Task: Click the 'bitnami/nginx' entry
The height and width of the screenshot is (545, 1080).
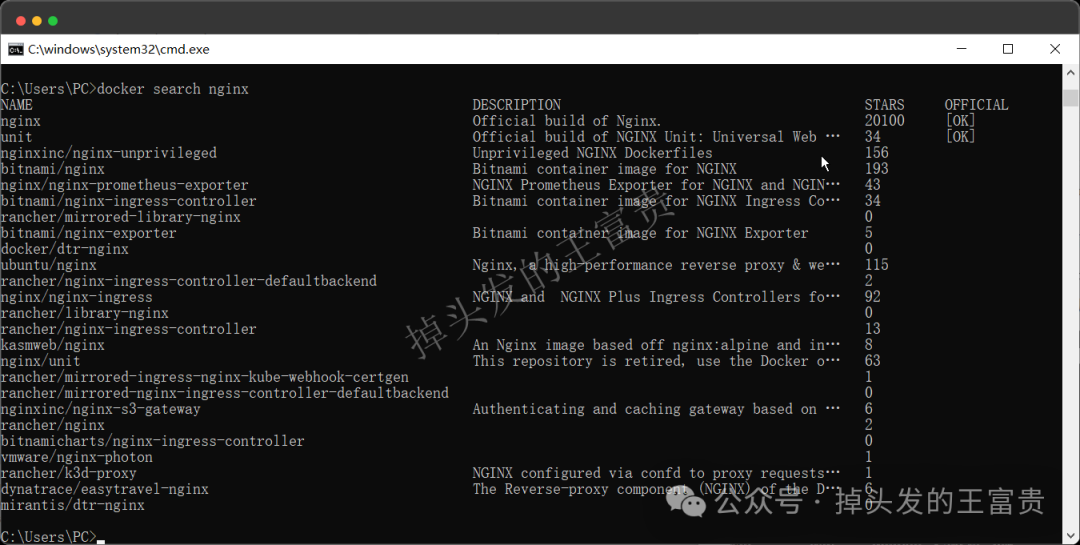Action: 53,169
